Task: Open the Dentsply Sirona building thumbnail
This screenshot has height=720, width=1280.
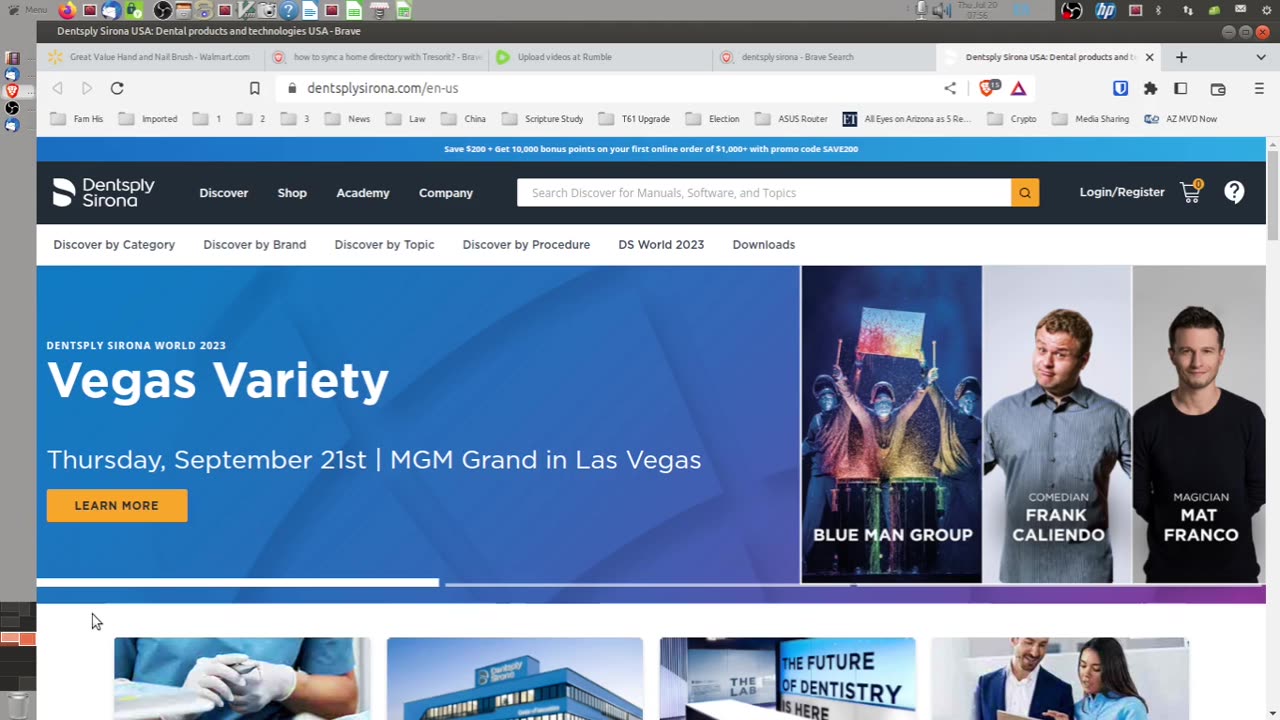Action: coord(515,679)
